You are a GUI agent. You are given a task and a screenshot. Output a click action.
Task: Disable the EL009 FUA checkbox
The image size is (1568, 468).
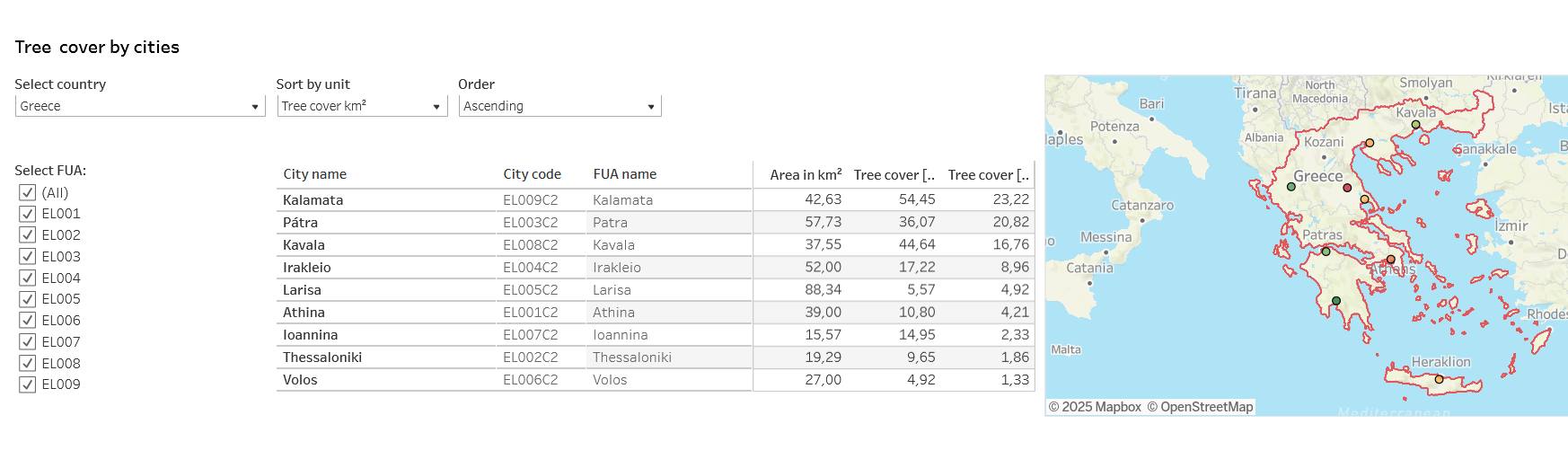click(27, 384)
